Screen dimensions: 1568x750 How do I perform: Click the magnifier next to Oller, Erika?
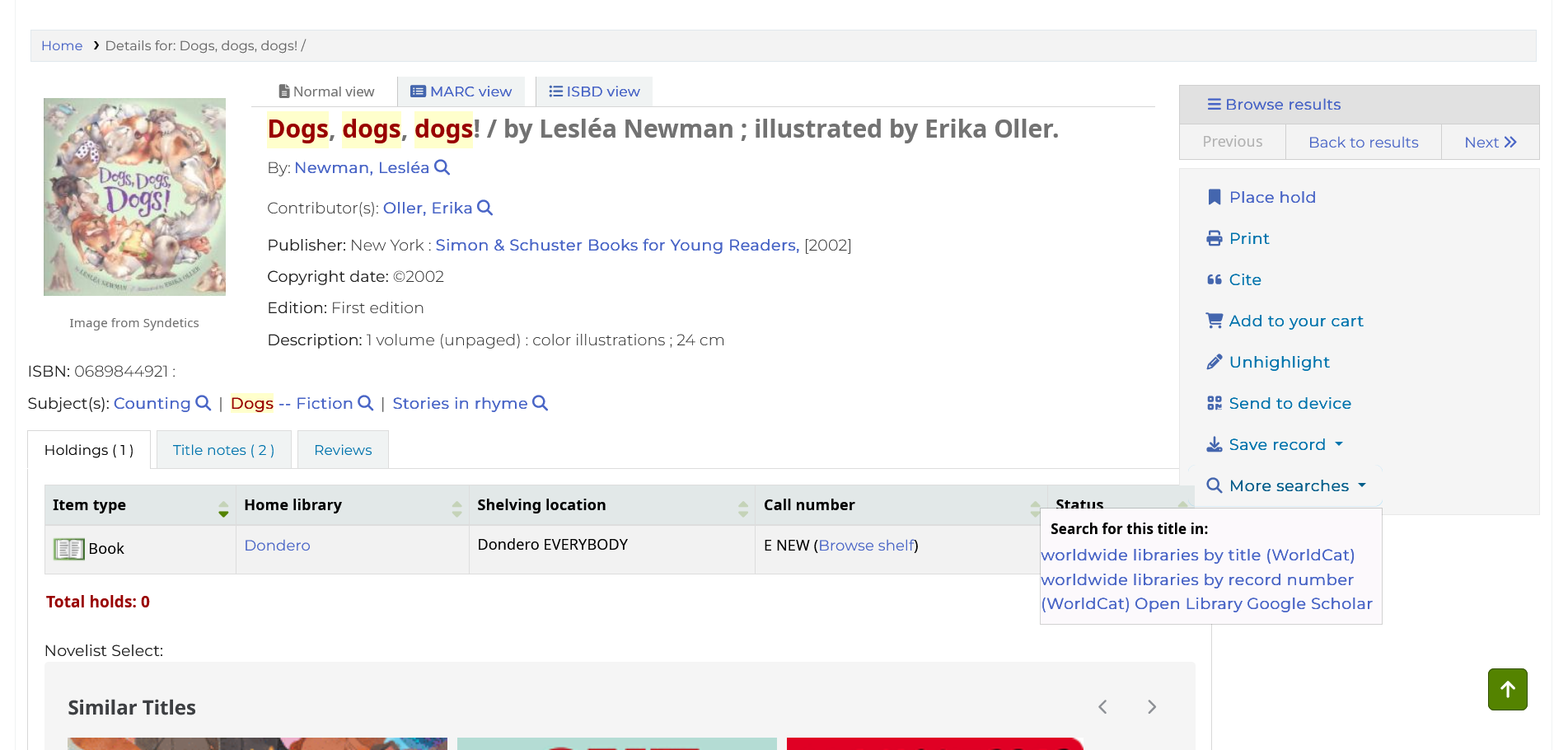point(484,208)
